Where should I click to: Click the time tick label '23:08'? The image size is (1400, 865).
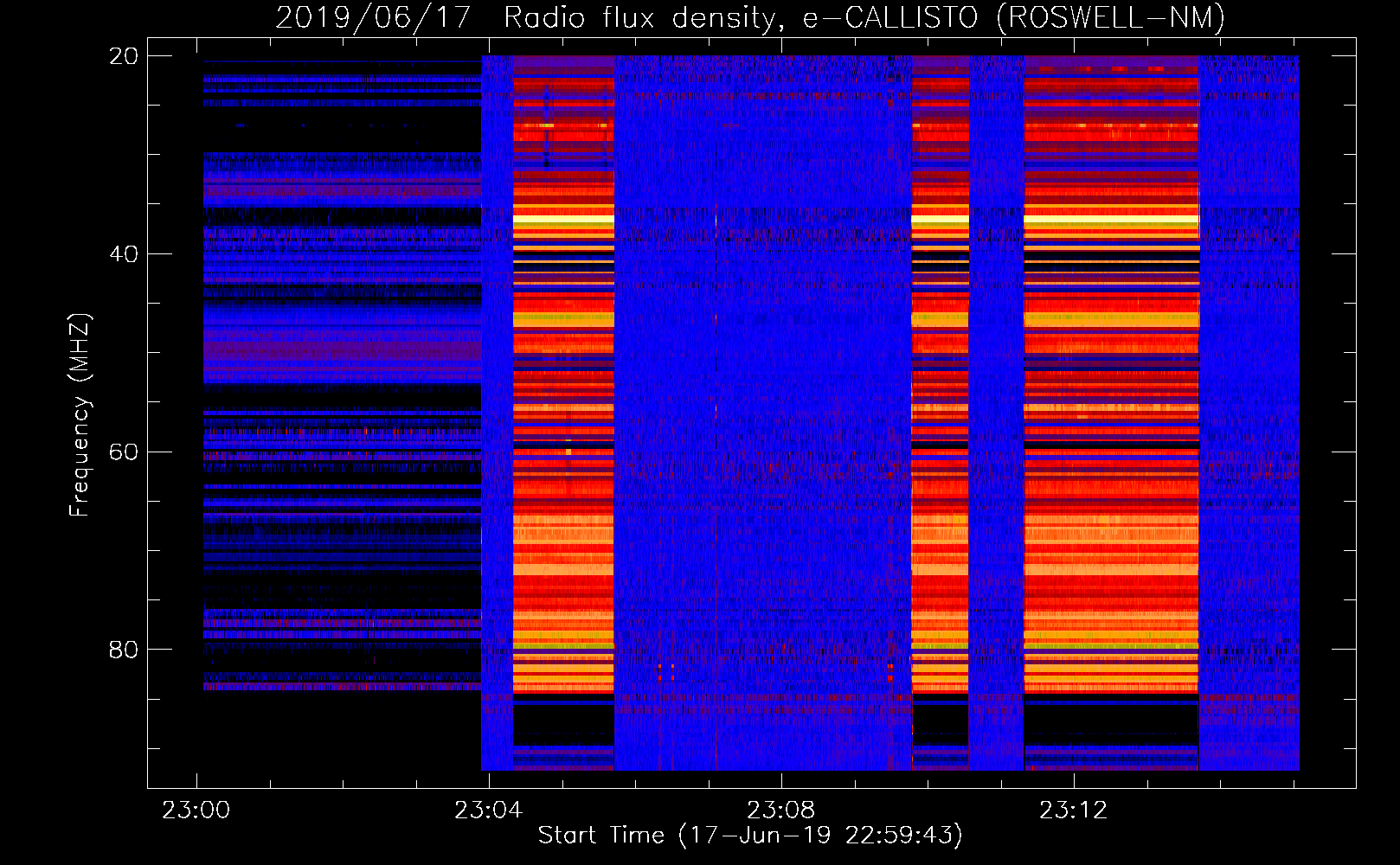pyautogui.click(x=781, y=811)
